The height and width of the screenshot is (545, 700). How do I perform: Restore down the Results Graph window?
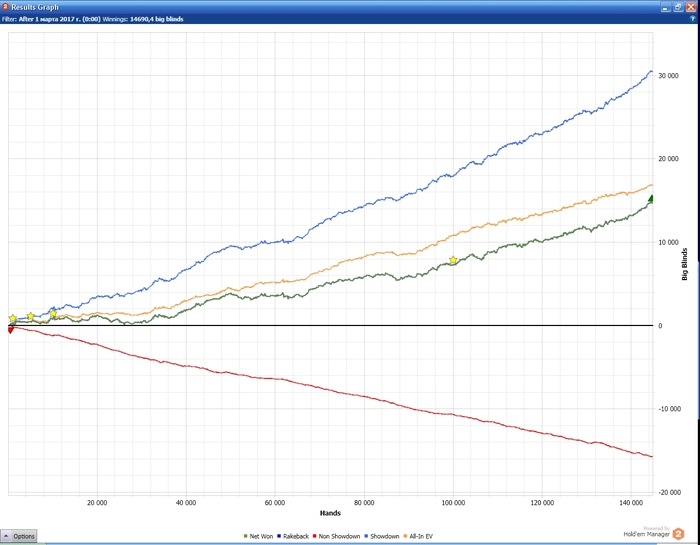678,7
